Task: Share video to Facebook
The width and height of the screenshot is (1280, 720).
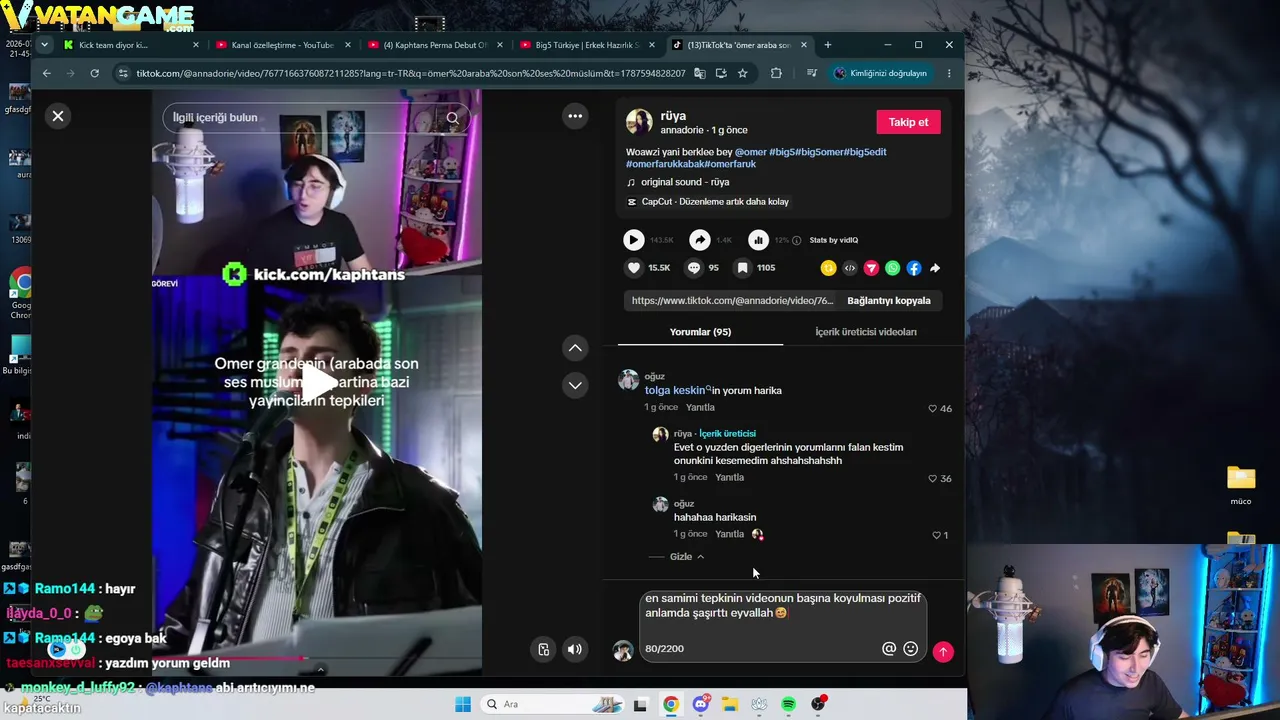Action: [x=914, y=268]
